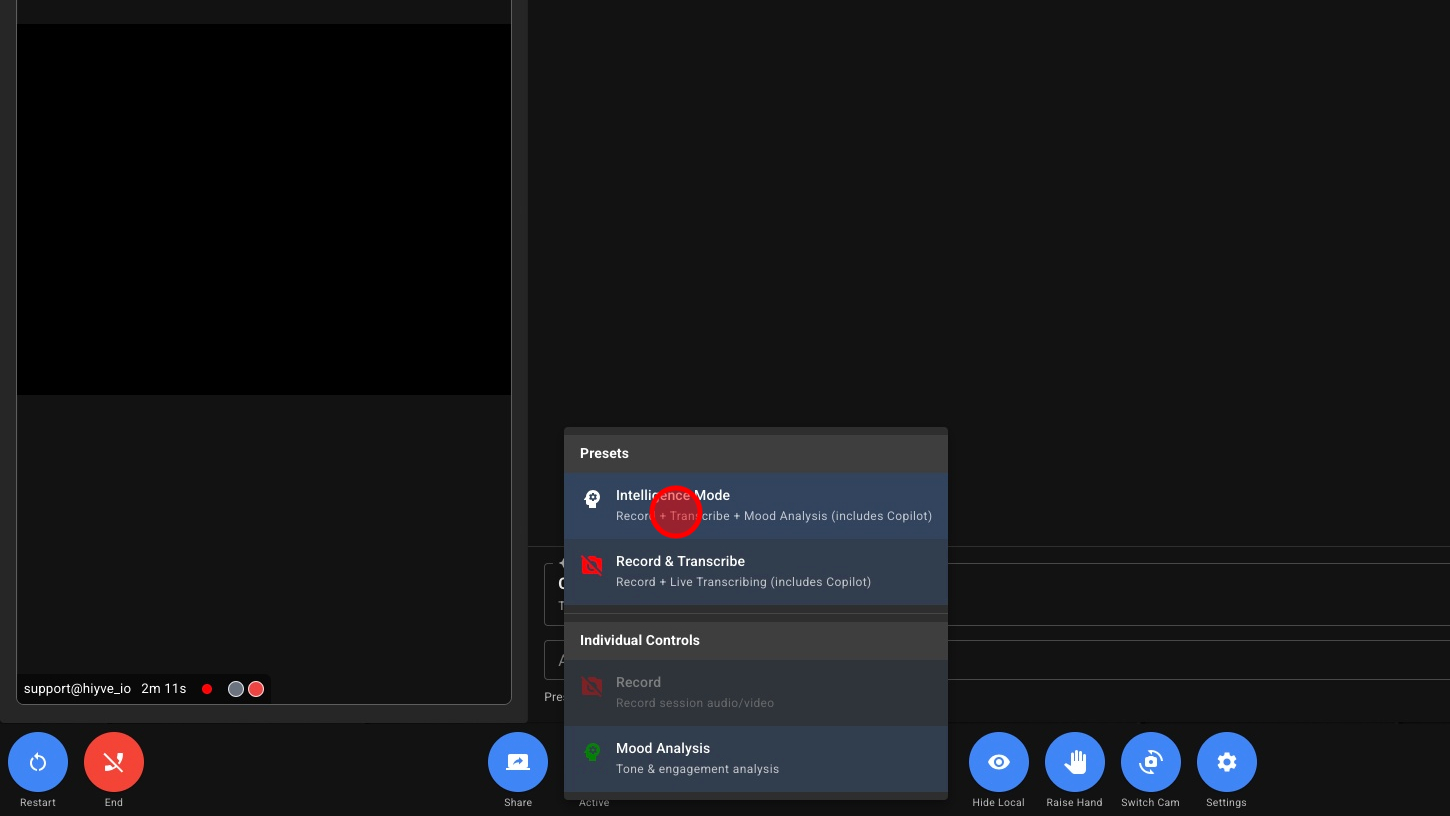Click the Record individual control item

tap(755, 692)
